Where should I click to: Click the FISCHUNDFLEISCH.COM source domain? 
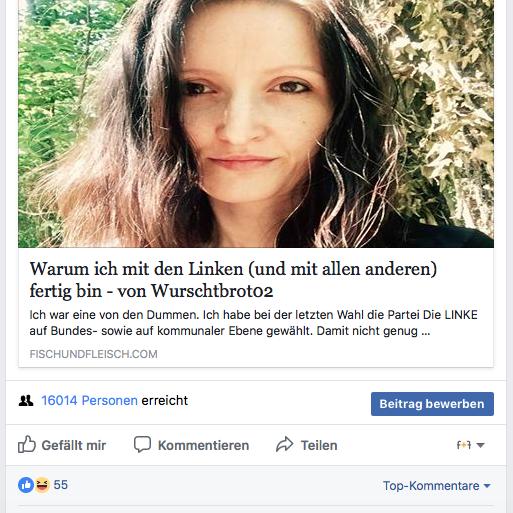pos(93,354)
